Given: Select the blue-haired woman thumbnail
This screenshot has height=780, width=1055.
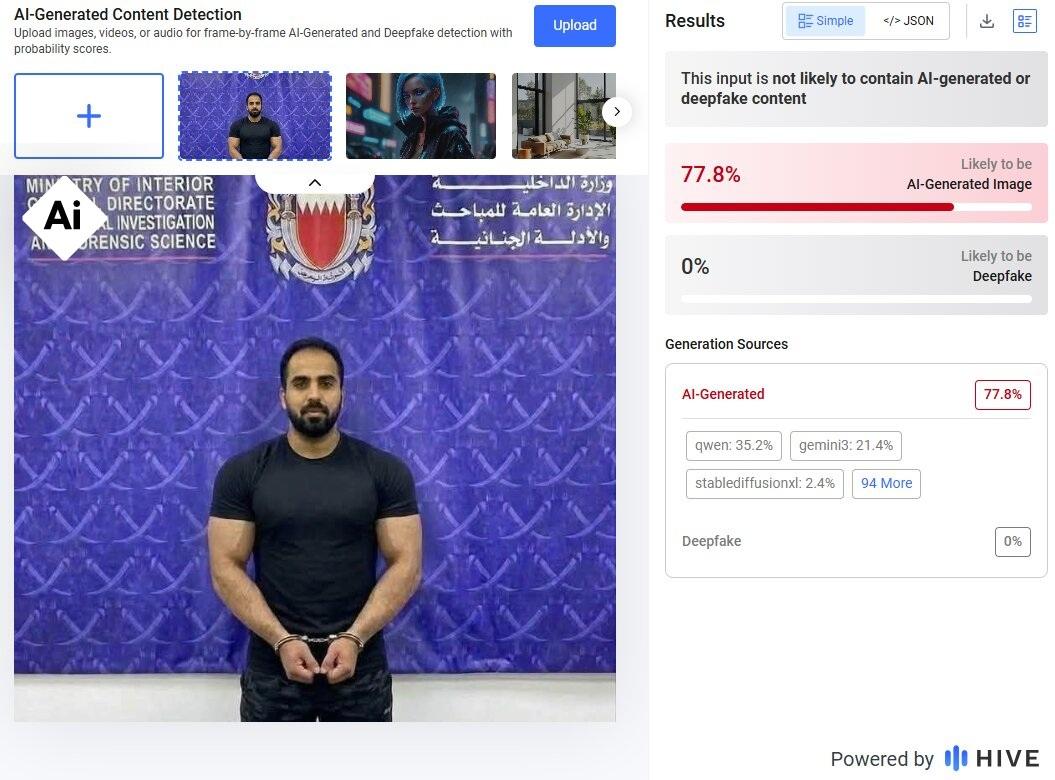Looking at the screenshot, I should (x=421, y=116).
